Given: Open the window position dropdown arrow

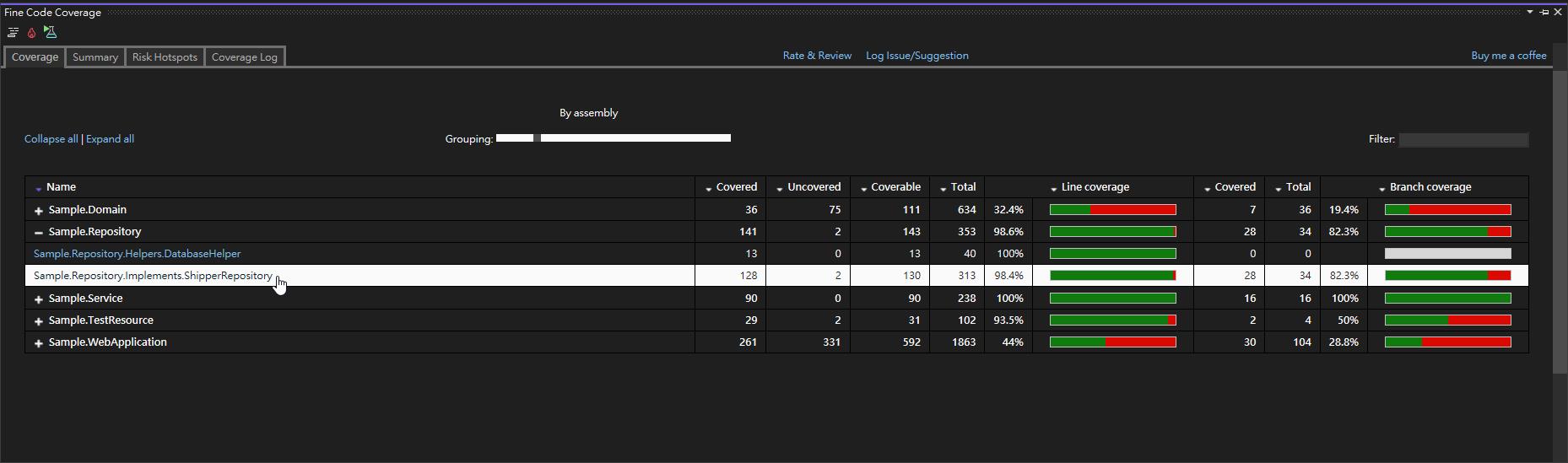Looking at the screenshot, I should (1529, 12).
